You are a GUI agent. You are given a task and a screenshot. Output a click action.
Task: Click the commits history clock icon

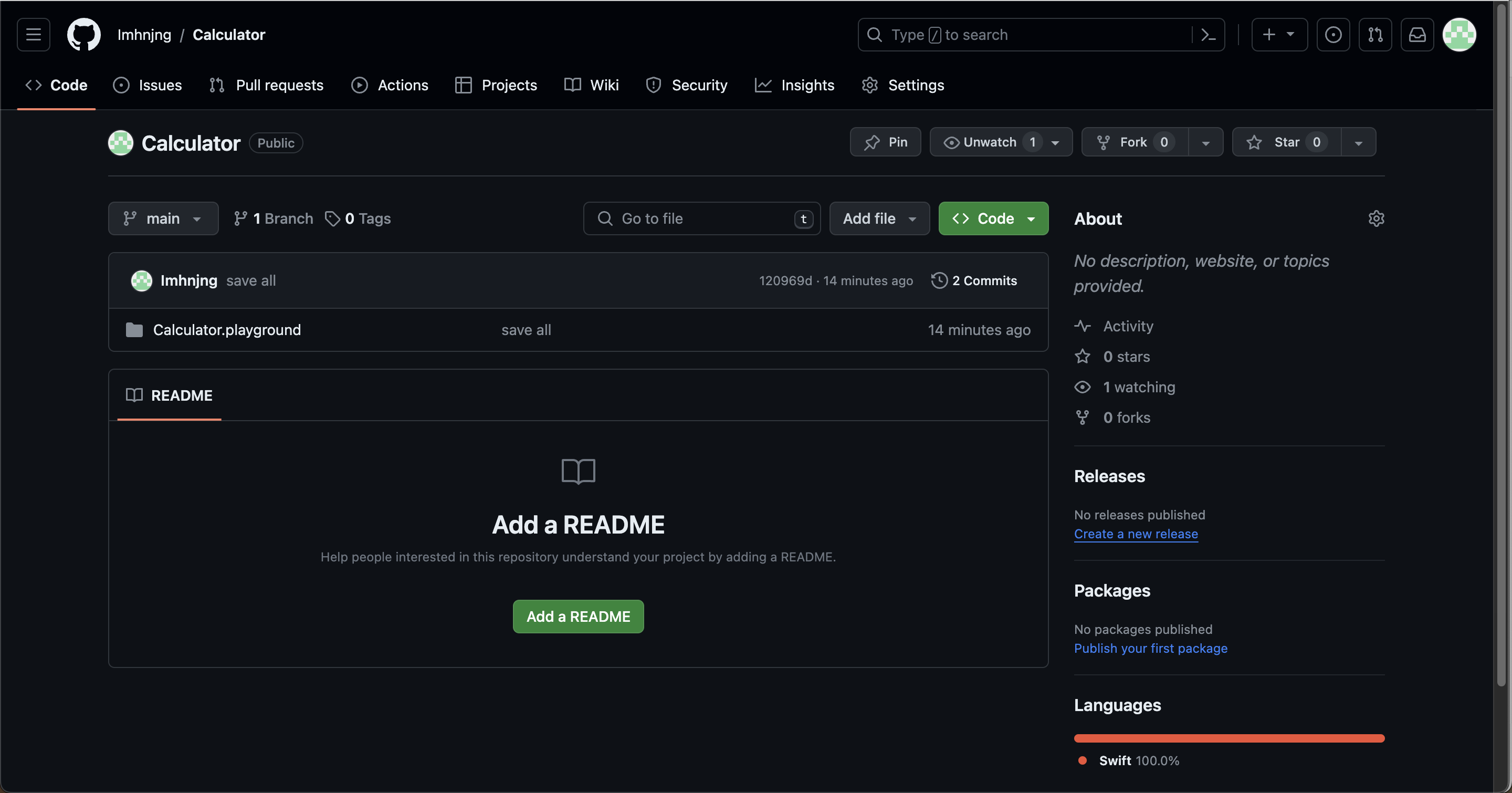coord(939,280)
